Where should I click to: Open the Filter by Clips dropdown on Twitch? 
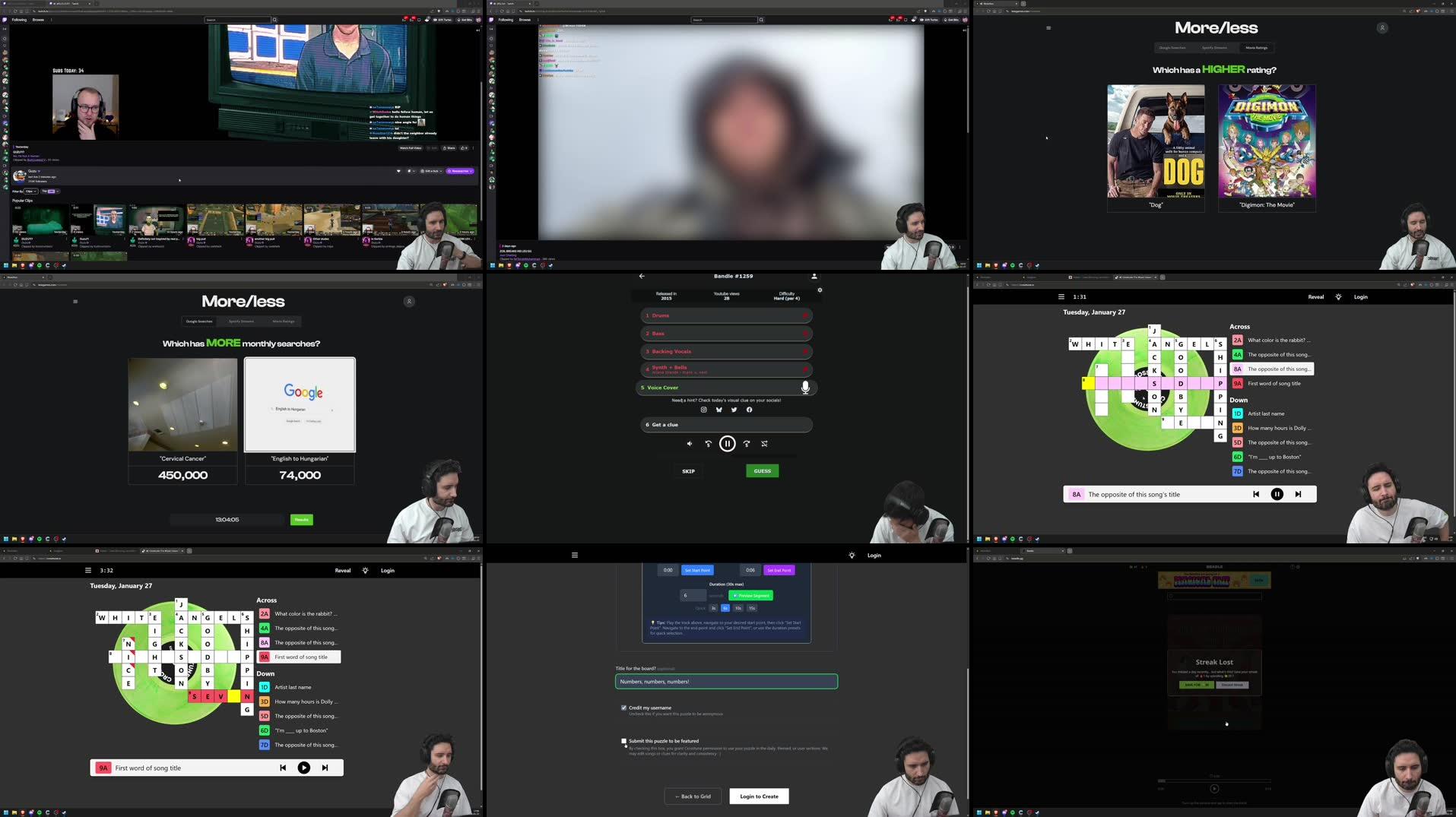point(32,191)
